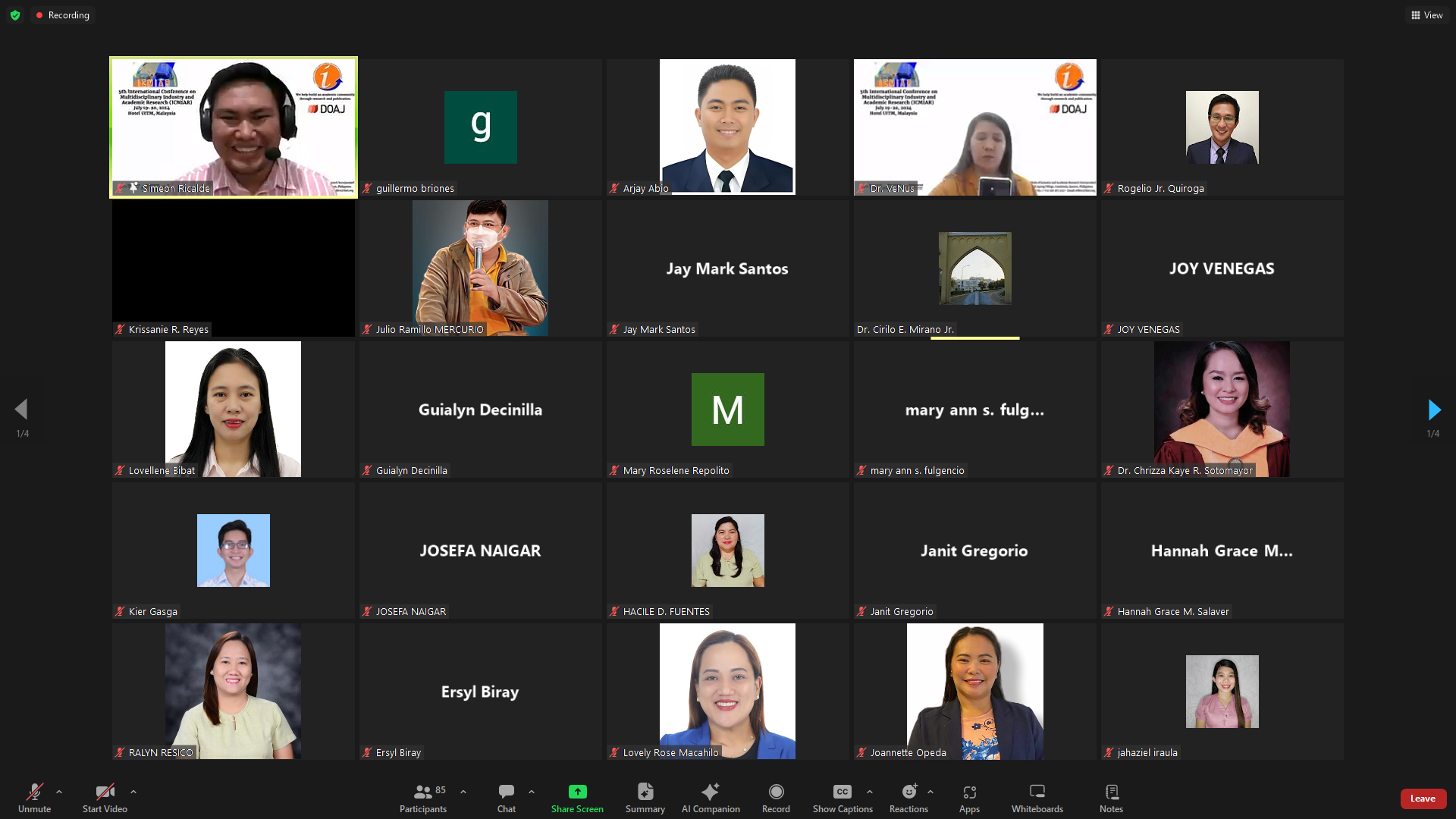Select Dr. Chrizza Kaye R. Sotomayor's video tile
This screenshot has width=1456, height=819.
pyautogui.click(x=1222, y=409)
